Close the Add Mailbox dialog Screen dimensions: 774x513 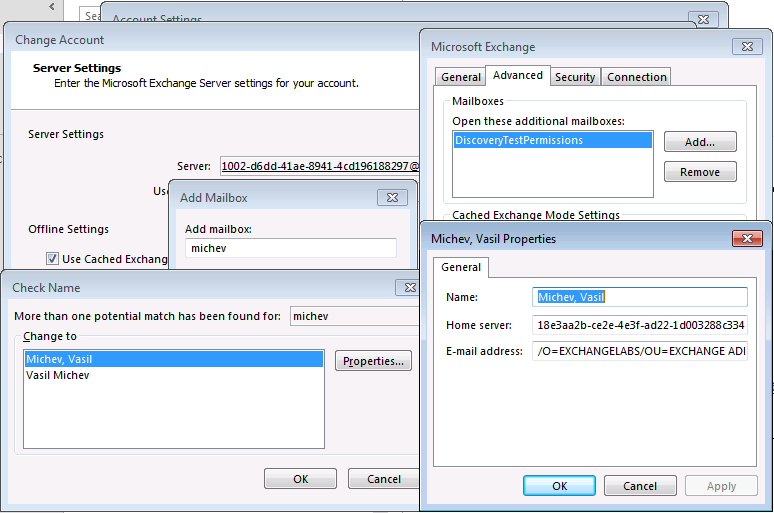coord(392,197)
